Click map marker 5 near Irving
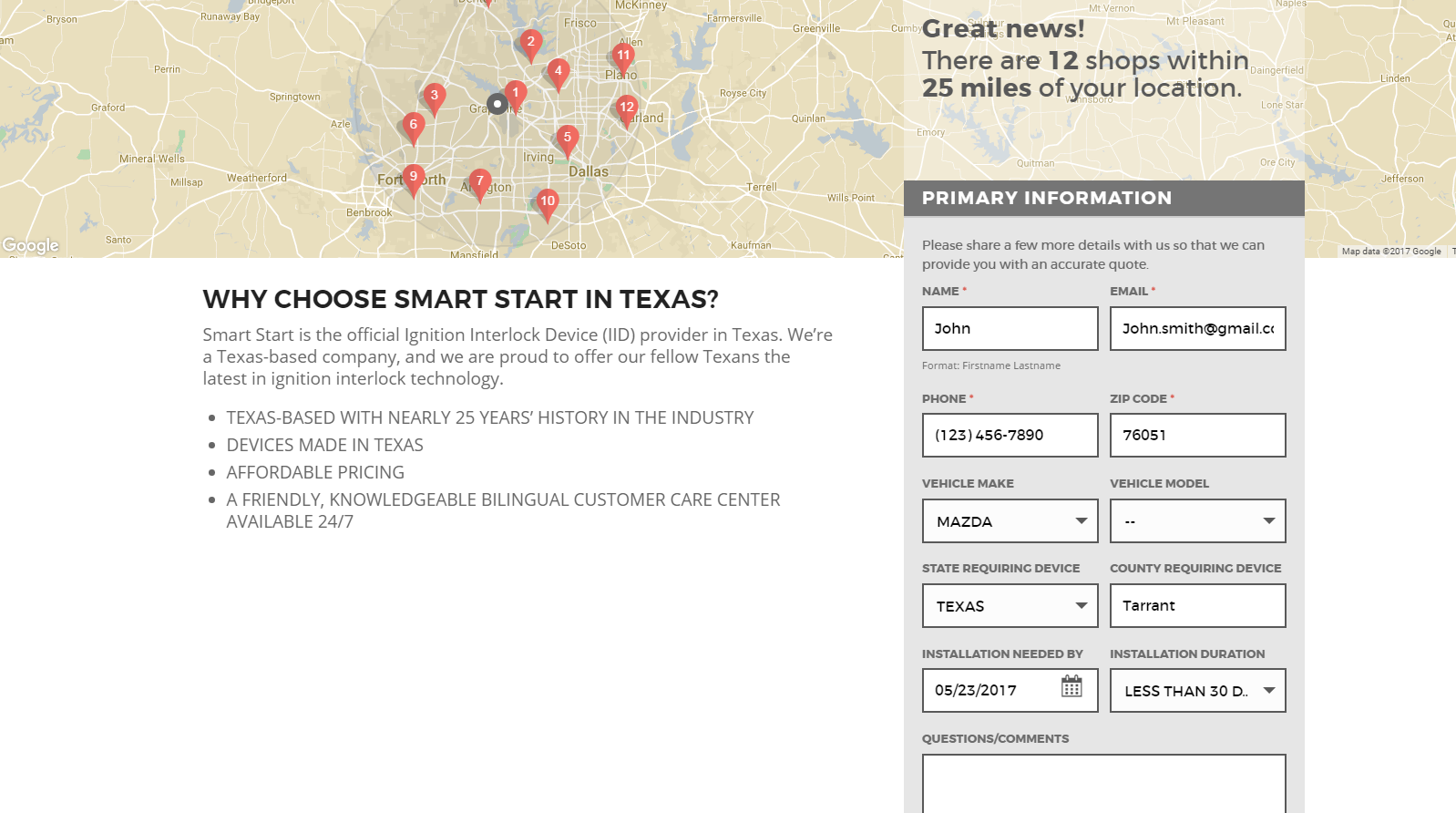This screenshot has width=1456, height=813. 568,139
